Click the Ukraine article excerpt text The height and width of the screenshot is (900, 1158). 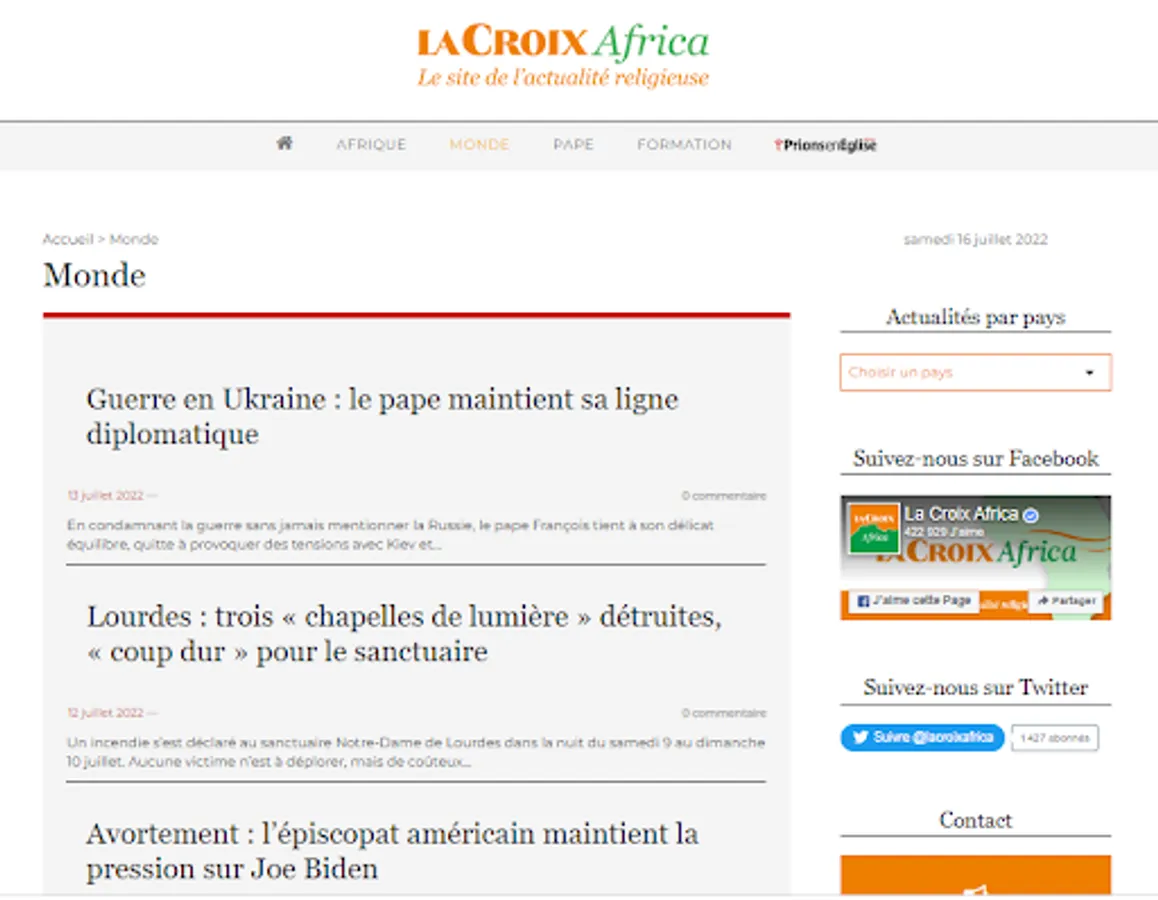pyautogui.click(x=390, y=535)
